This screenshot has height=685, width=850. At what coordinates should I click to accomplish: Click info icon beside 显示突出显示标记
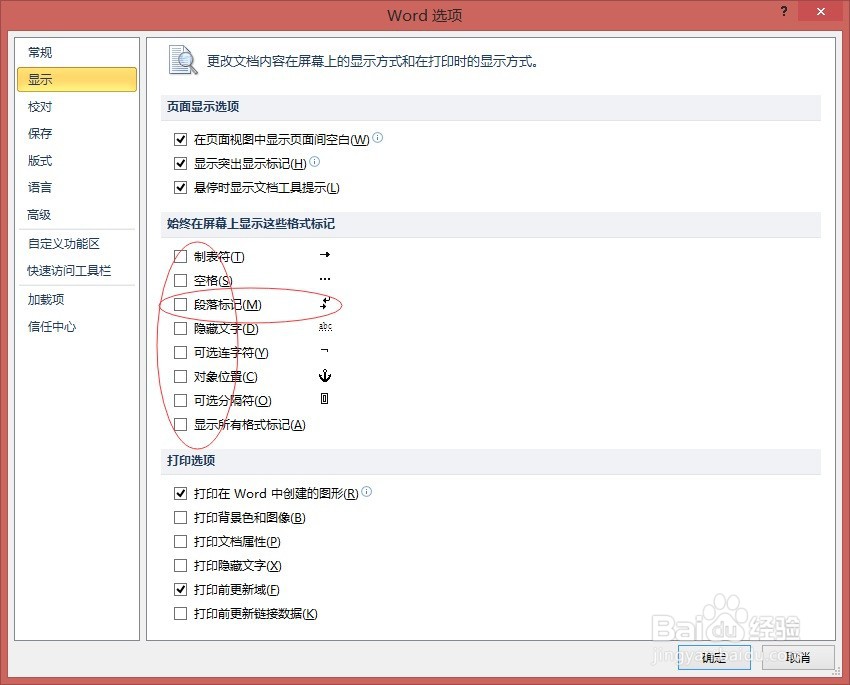[x=314, y=161]
